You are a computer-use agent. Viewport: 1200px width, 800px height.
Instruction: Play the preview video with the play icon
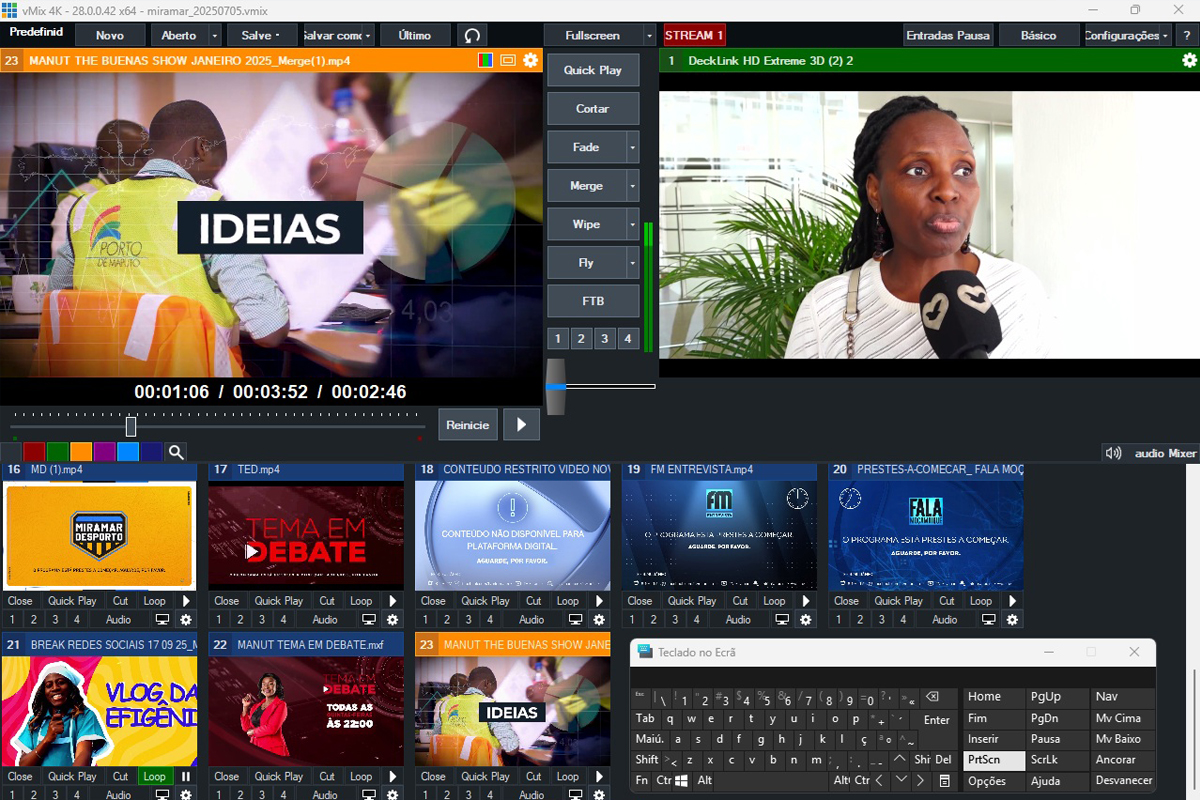pos(521,425)
